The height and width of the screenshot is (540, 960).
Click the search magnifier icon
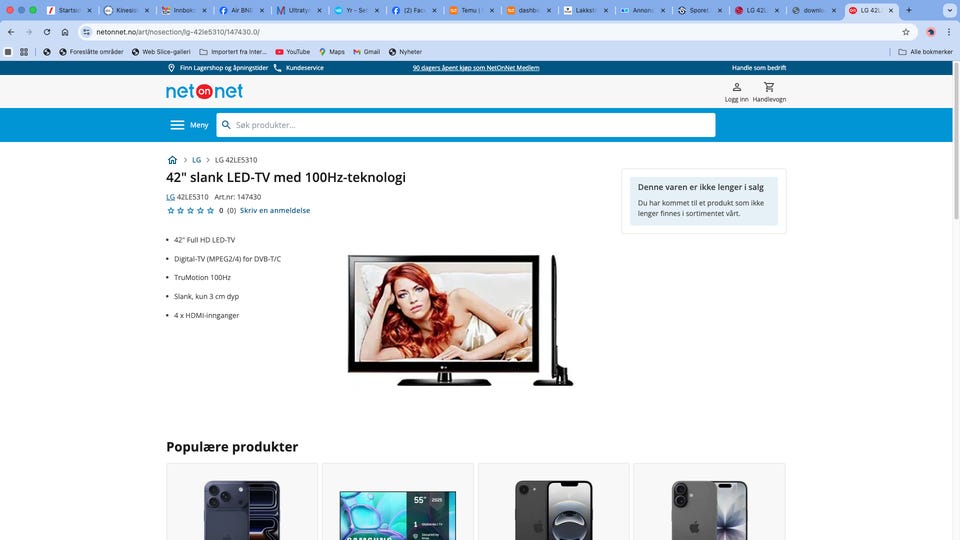(x=226, y=125)
